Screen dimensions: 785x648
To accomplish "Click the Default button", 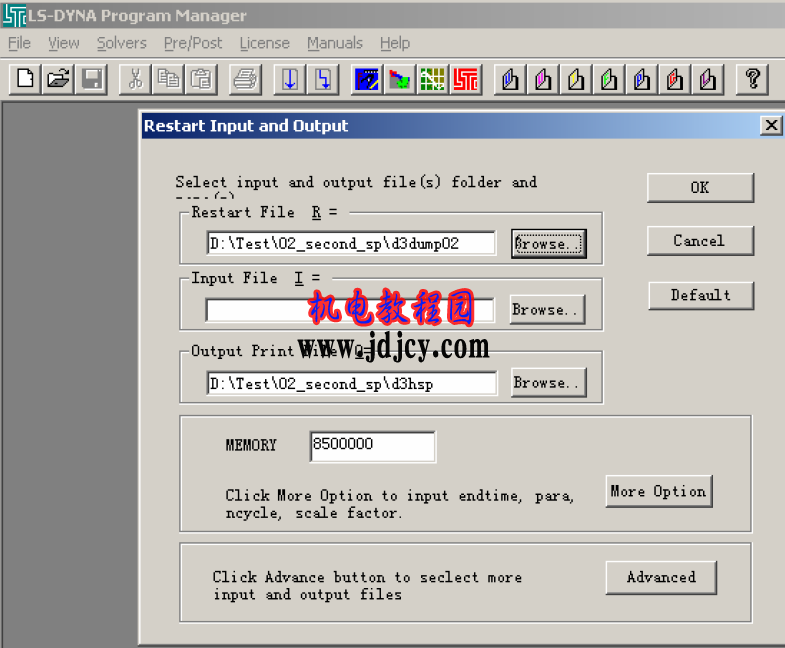I will click(700, 295).
